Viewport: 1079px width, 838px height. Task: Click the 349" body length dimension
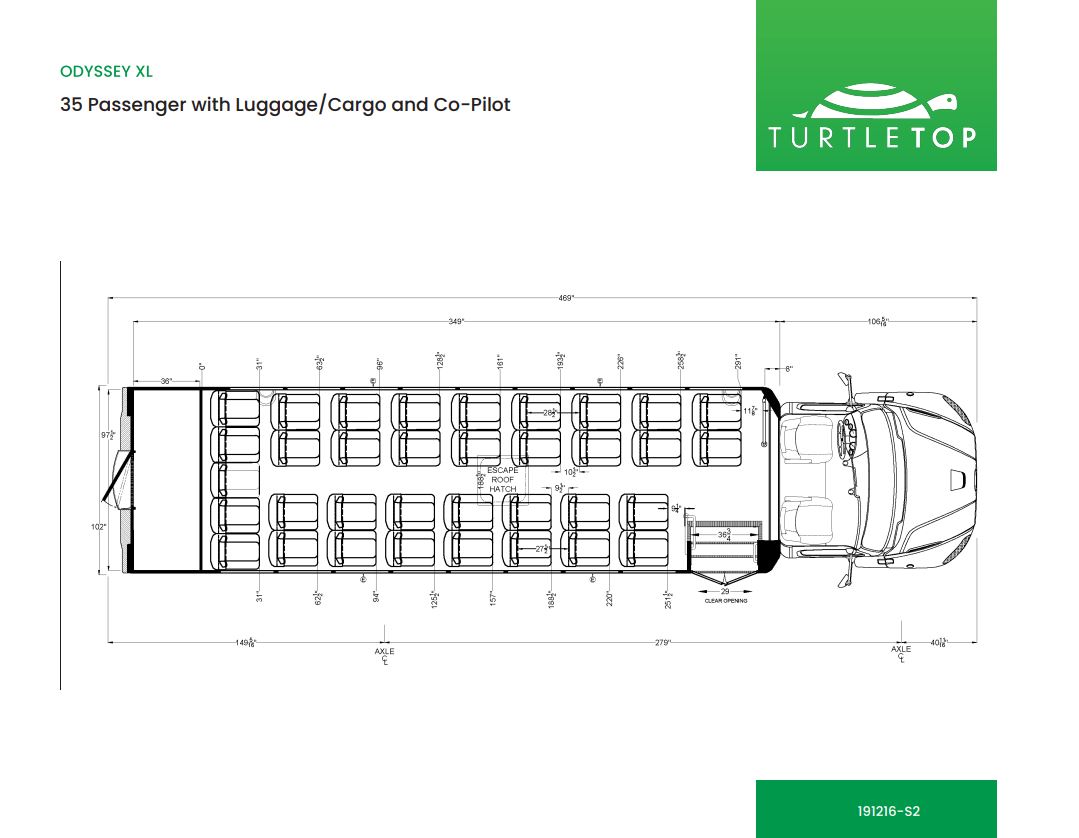point(456,321)
